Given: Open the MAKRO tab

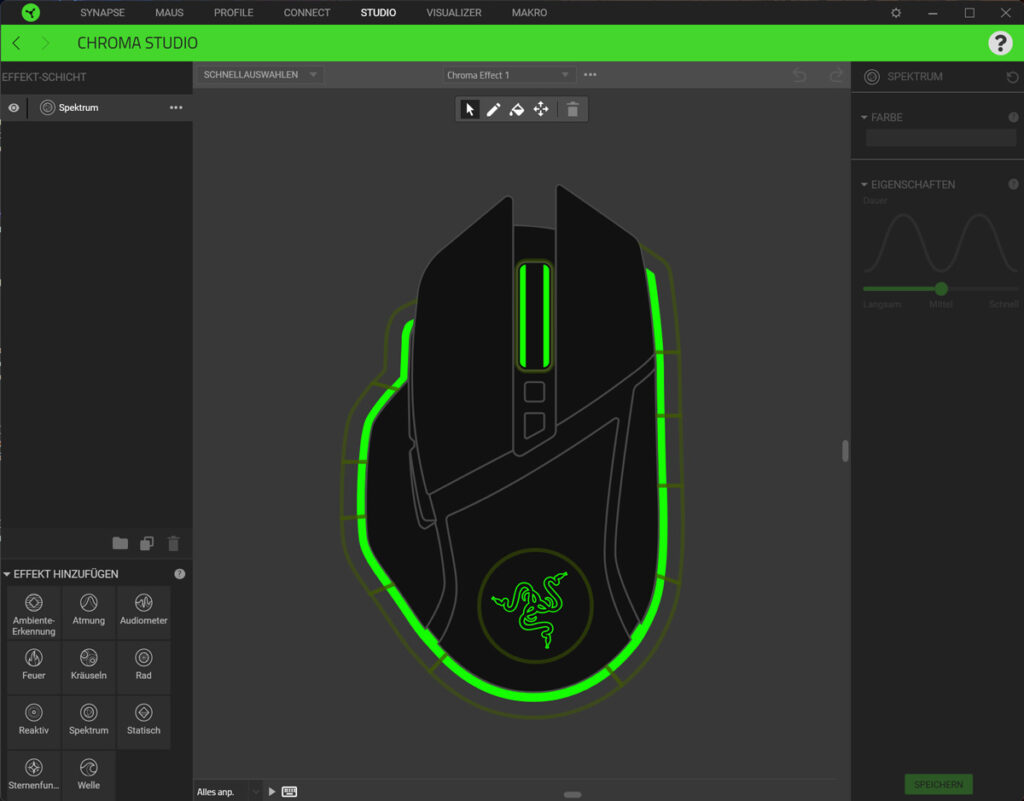Looking at the screenshot, I should [x=528, y=12].
